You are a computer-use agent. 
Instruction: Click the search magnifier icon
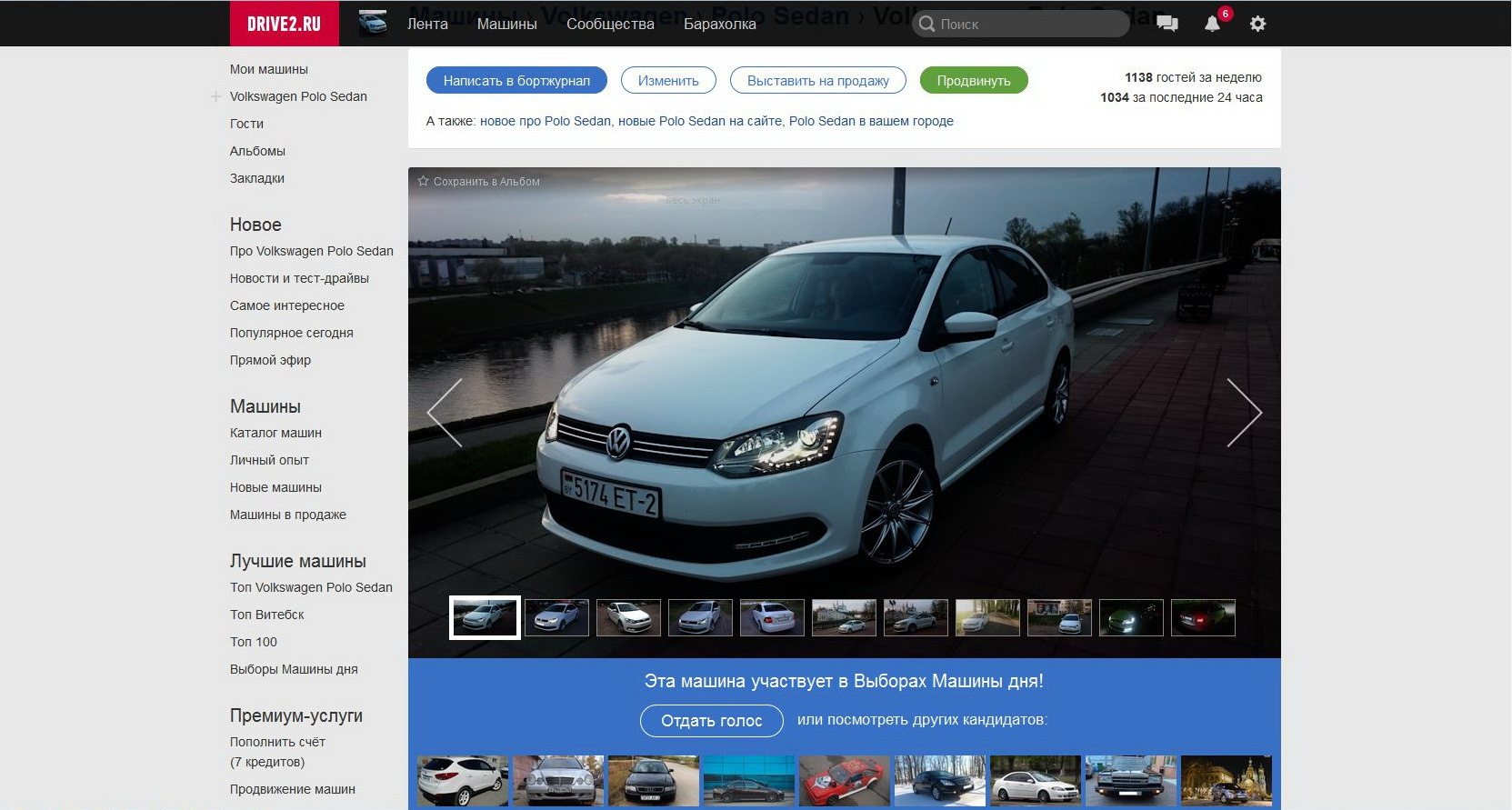(x=926, y=24)
